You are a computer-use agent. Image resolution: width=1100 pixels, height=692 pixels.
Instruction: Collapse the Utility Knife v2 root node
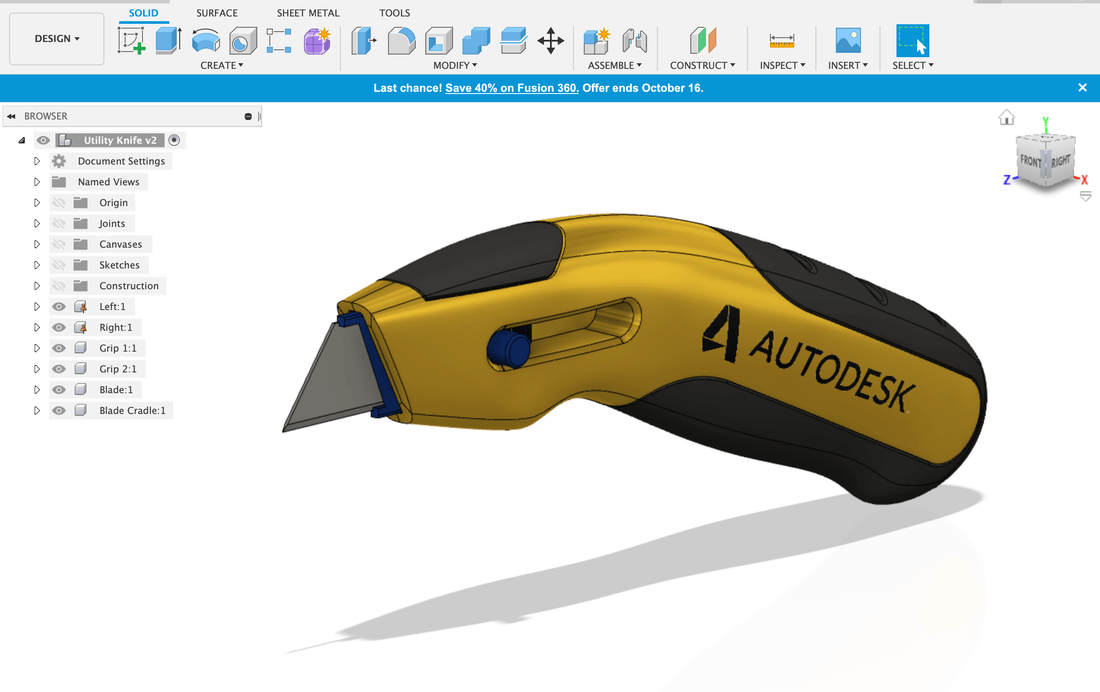[22, 140]
